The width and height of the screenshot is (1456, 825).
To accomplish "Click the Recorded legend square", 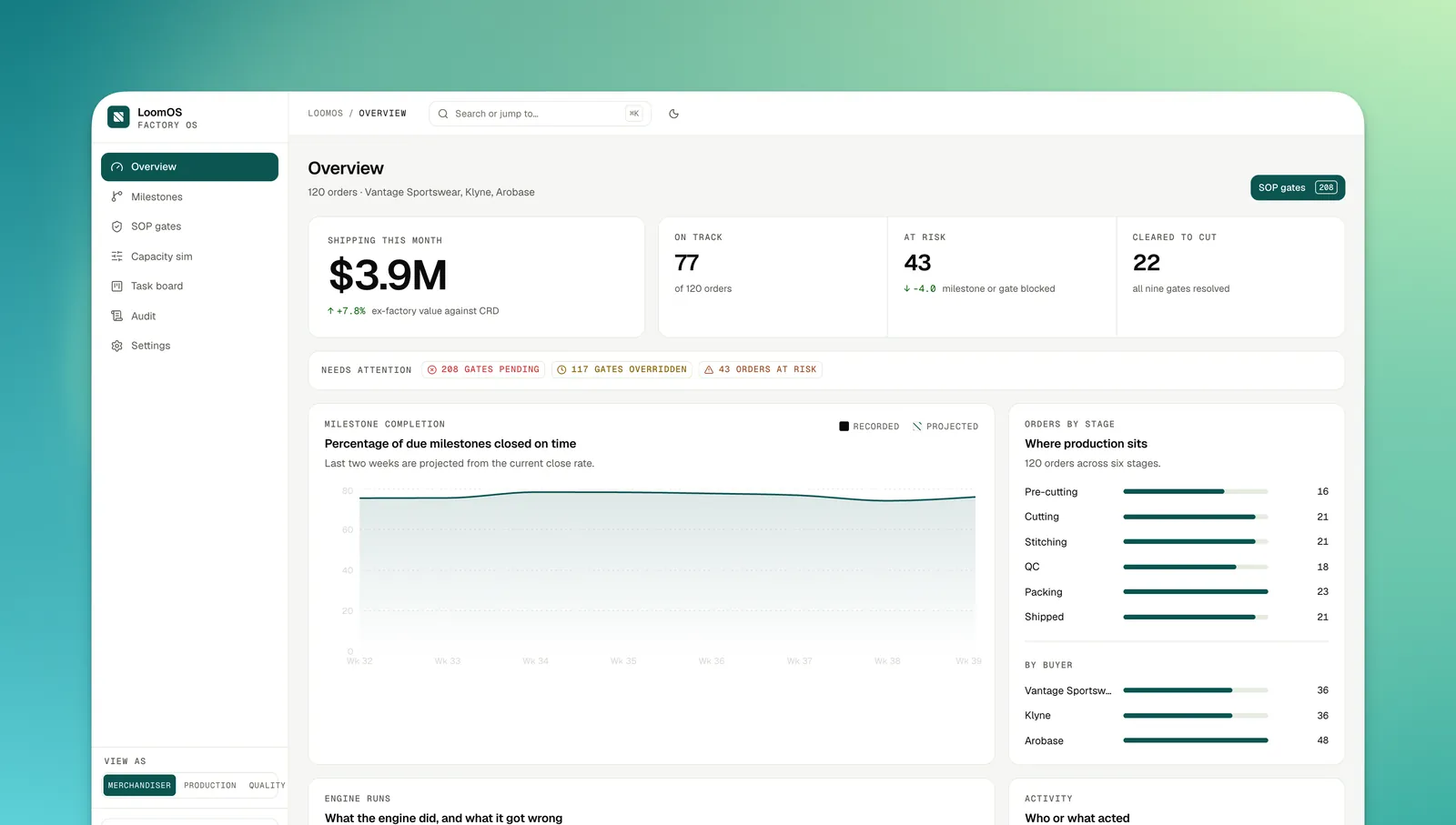I will coord(844,427).
